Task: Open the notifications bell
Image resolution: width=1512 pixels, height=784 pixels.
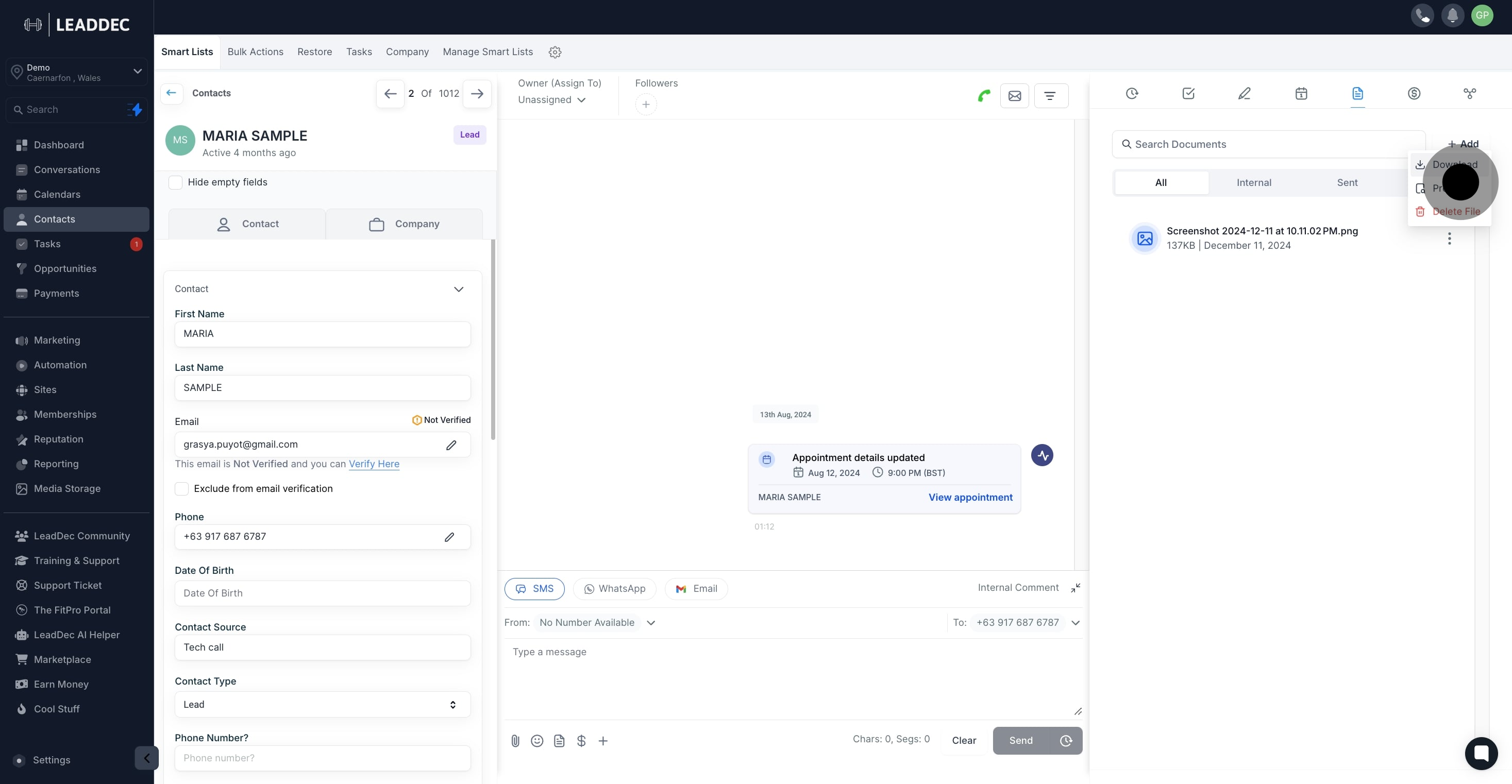Action: pyautogui.click(x=1453, y=15)
